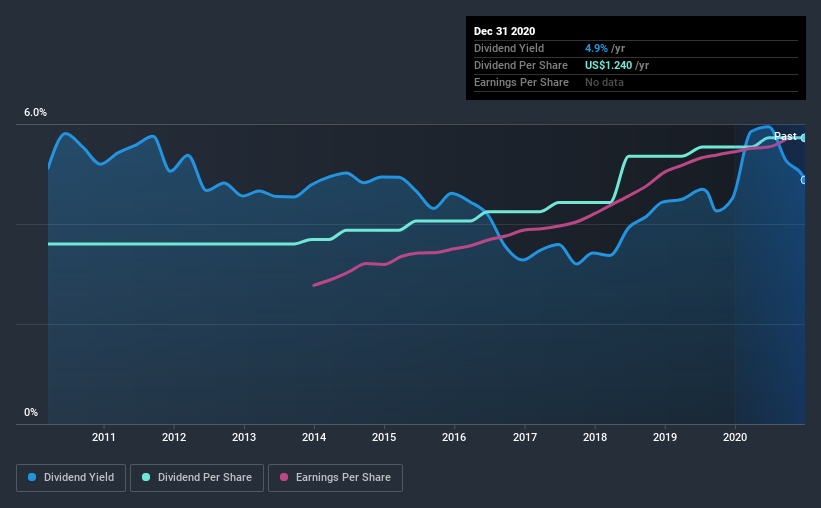Click the 6.0% y-axis label
The width and height of the screenshot is (821, 508).
35,113
